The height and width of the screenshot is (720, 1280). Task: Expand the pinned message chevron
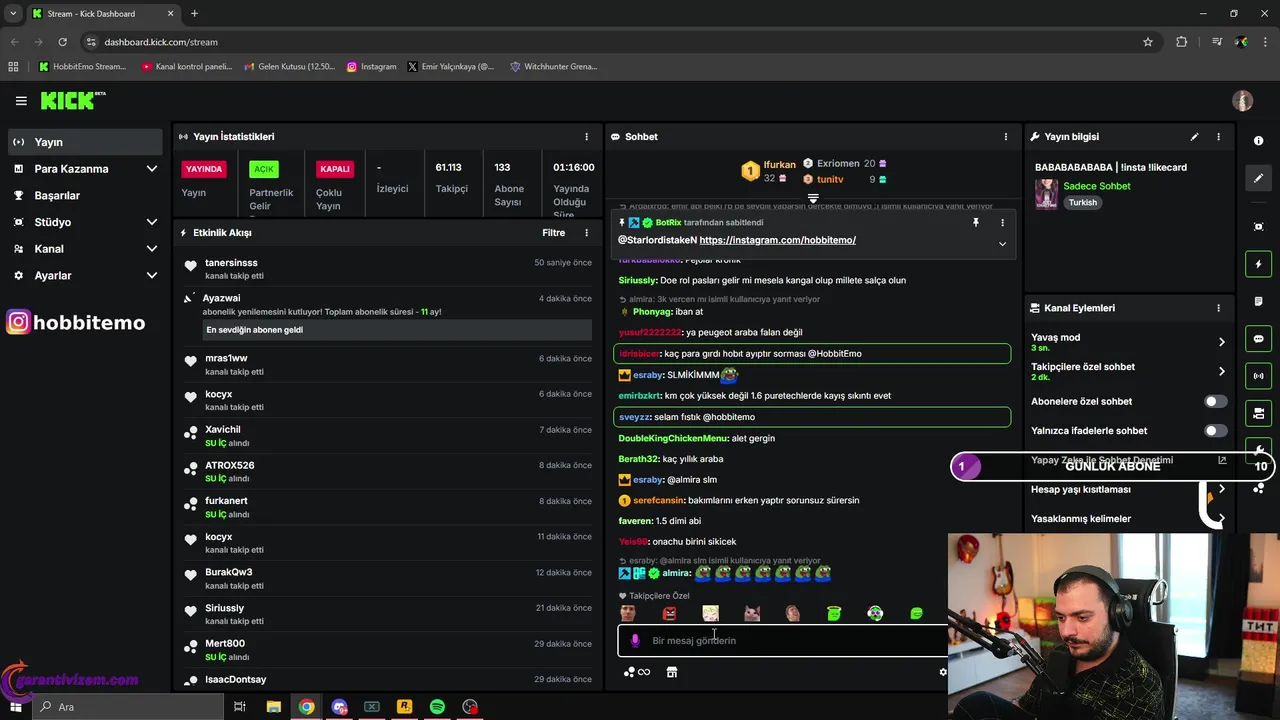point(1002,244)
